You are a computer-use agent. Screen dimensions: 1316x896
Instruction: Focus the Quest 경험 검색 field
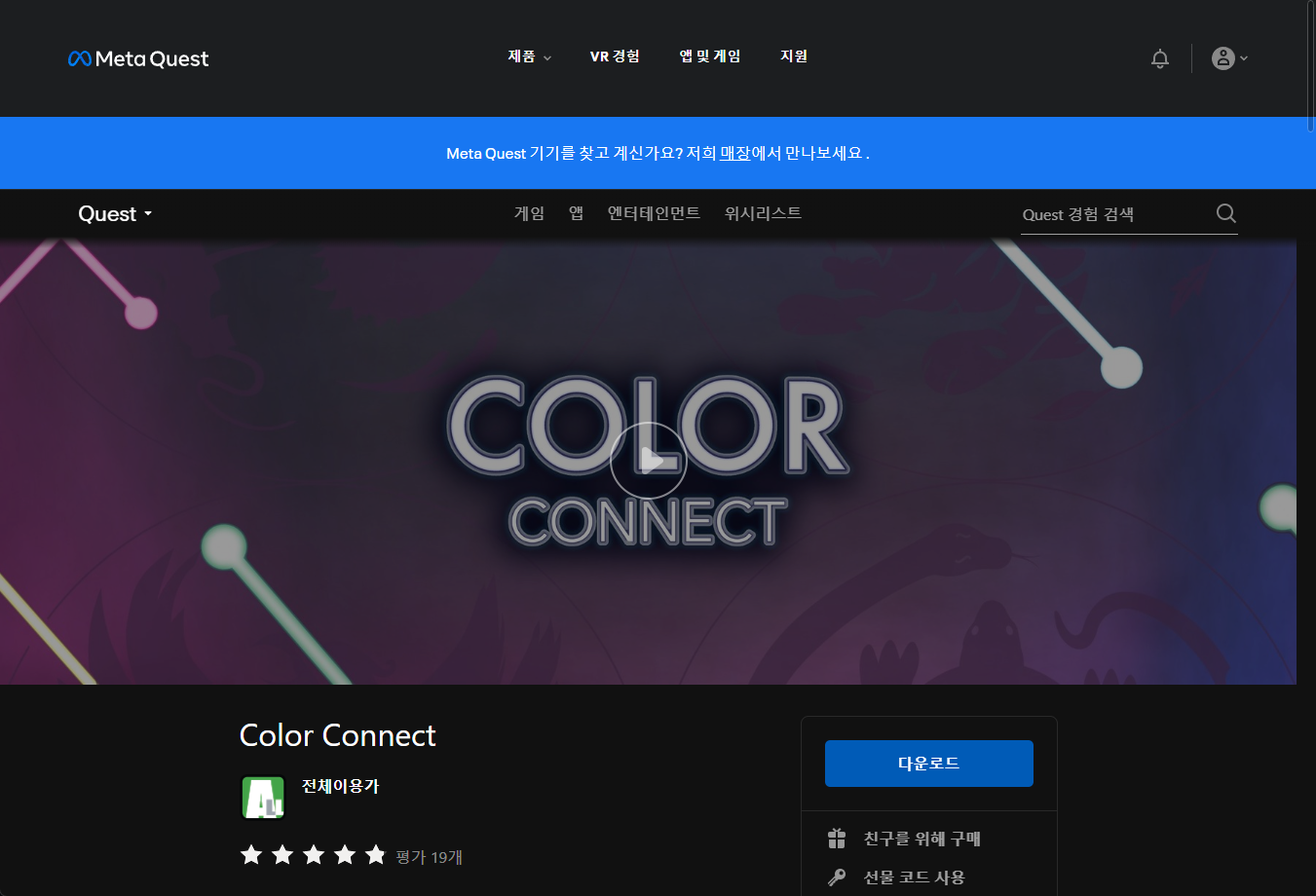coord(1113,214)
